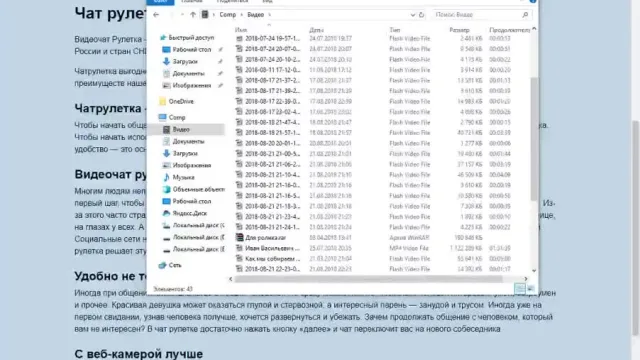Click the Comp computer icon in the sidebar
The width and height of the screenshot is (640, 360).
pyautogui.click(x=162, y=117)
